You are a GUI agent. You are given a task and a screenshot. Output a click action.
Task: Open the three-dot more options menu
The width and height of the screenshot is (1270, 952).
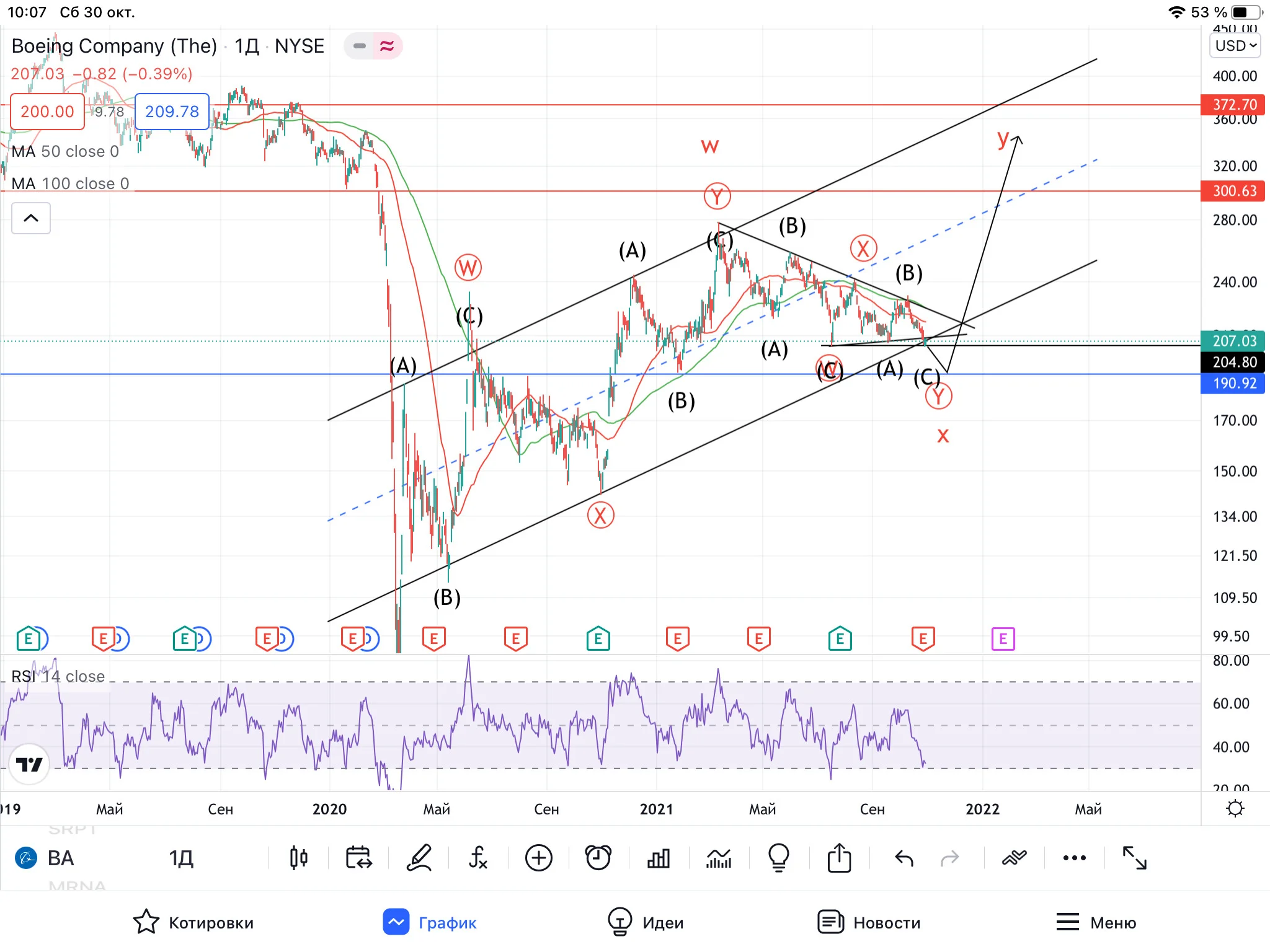pyautogui.click(x=1074, y=858)
